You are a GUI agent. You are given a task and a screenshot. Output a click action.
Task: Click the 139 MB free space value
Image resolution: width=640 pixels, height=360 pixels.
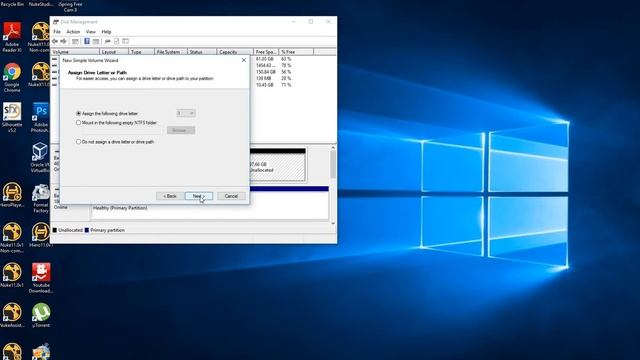[x=263, y=78]
